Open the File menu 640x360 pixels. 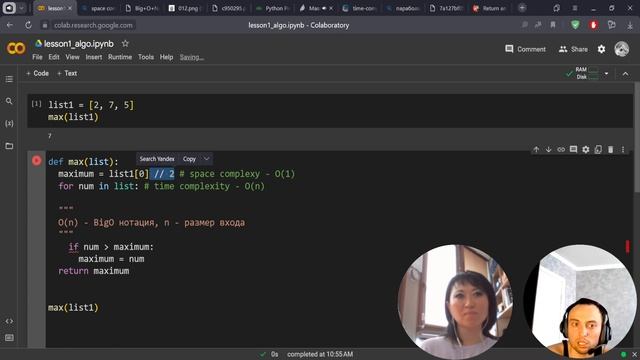(37, 57)
